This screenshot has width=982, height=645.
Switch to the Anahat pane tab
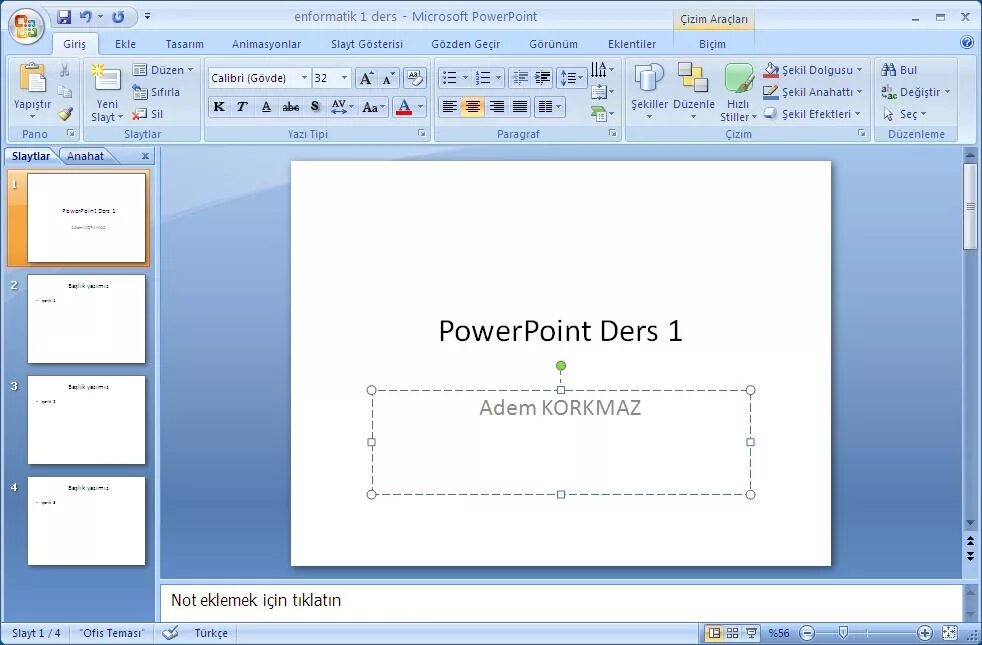coord(86,156)
